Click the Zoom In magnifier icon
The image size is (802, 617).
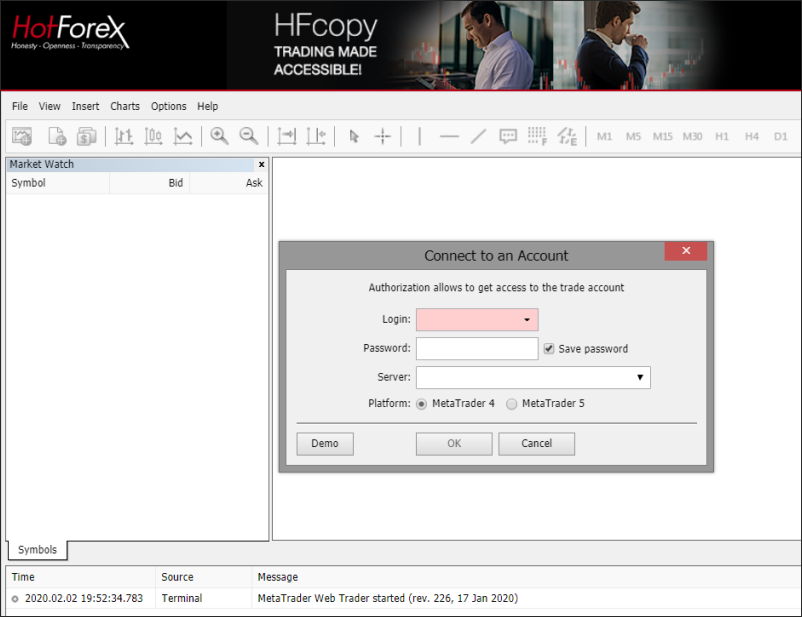click(219, 136)
